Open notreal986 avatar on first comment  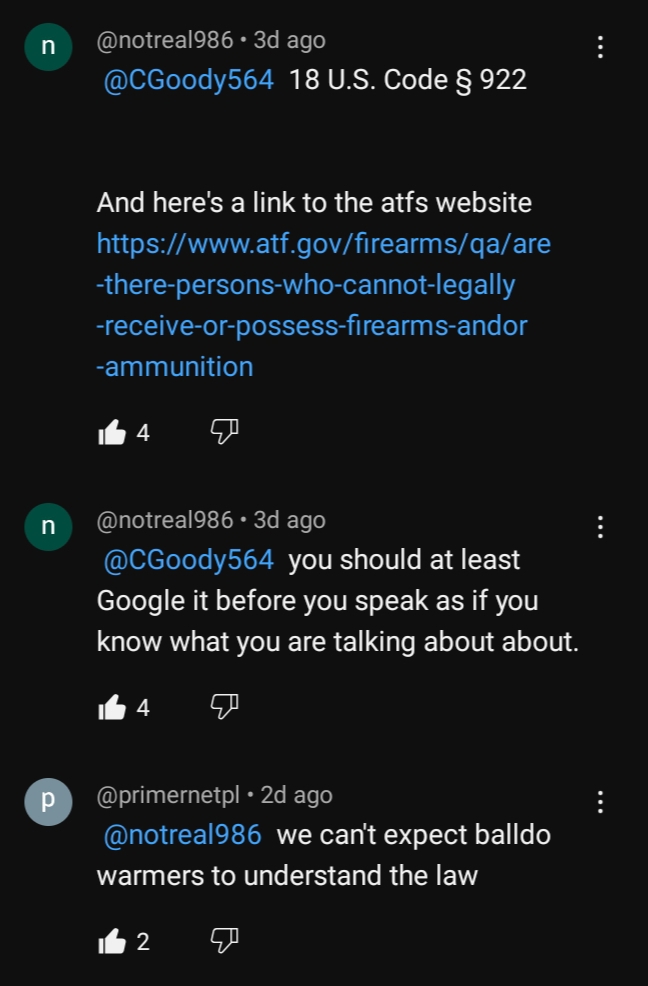coord(48,47)
